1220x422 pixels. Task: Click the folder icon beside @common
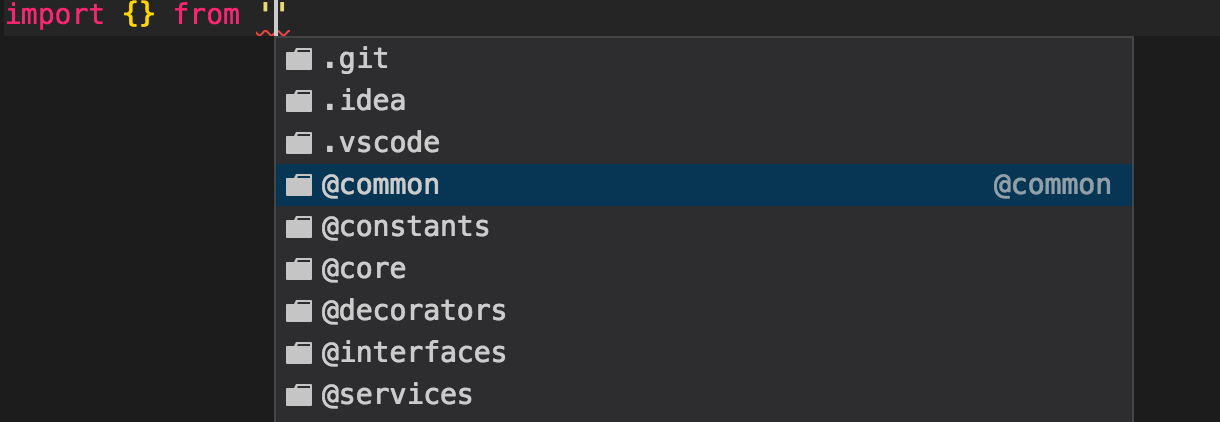299,186
